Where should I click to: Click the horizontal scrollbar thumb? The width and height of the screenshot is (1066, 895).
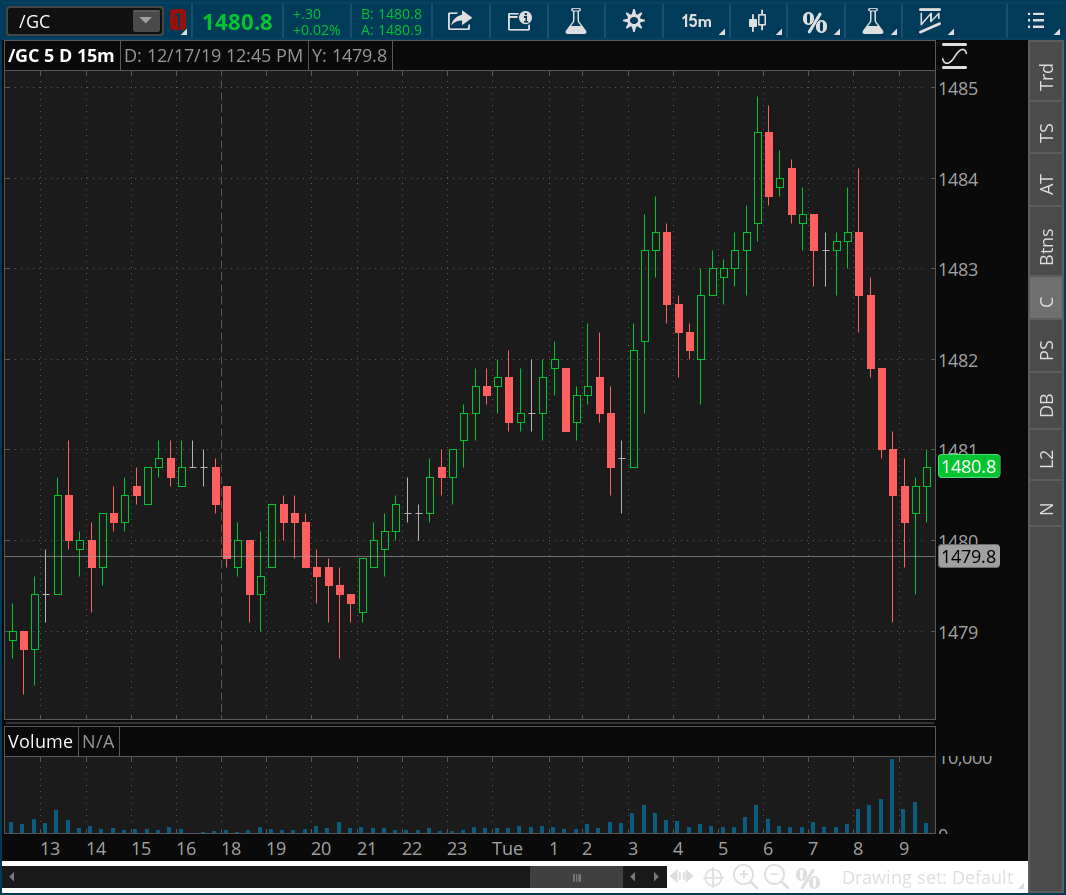(577, 877)
